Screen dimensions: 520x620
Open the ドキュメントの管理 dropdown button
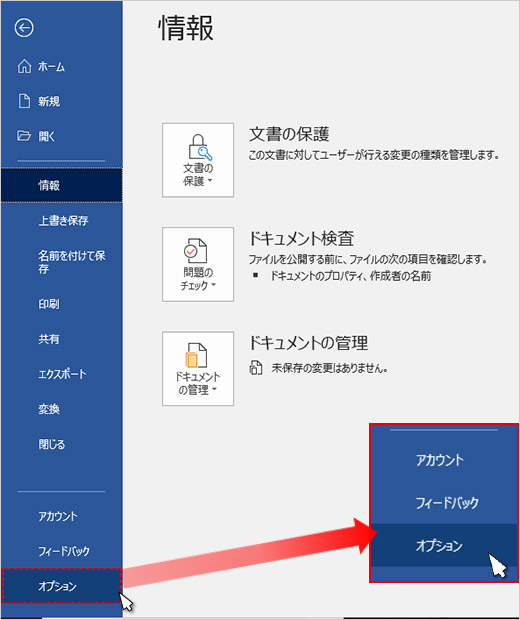coord(198,369)
